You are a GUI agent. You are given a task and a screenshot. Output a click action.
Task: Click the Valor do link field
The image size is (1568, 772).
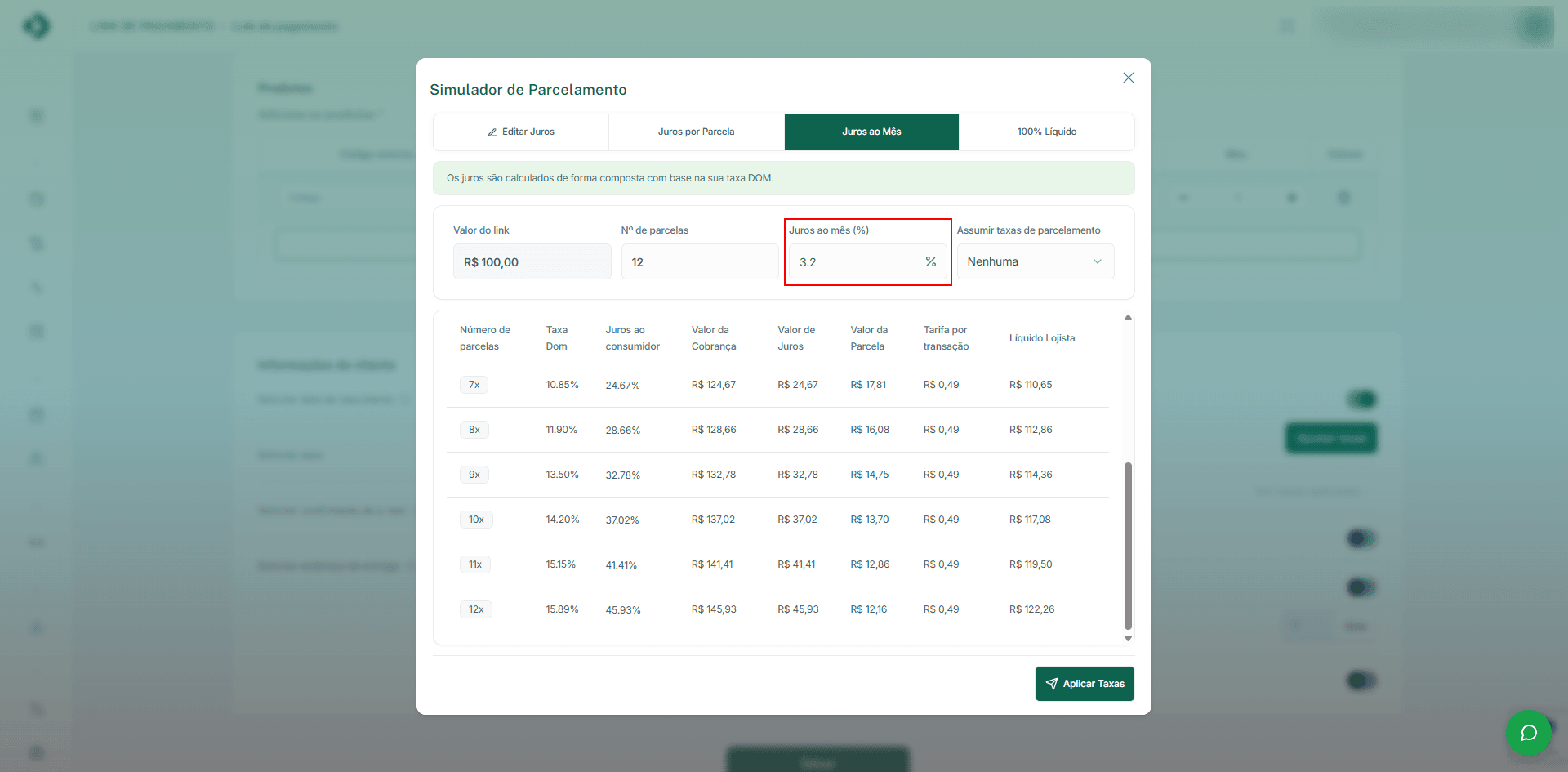532,262
